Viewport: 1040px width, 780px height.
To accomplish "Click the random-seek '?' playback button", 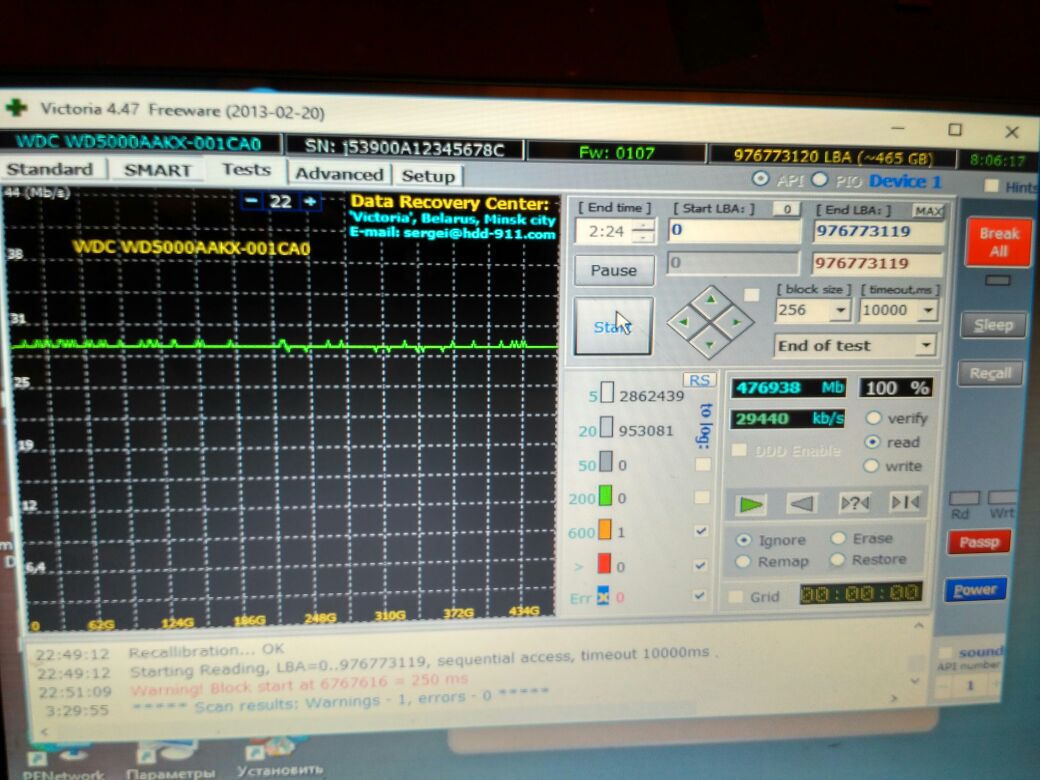I will click(x=854, y=503).
